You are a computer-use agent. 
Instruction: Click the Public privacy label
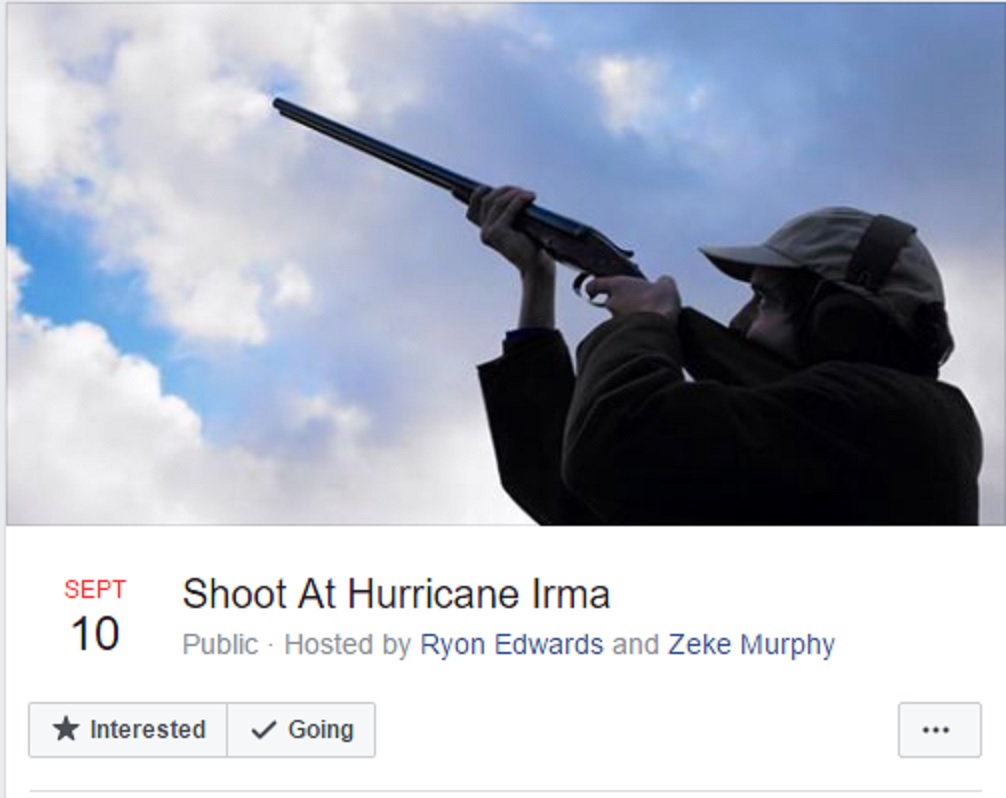[220, 645]
